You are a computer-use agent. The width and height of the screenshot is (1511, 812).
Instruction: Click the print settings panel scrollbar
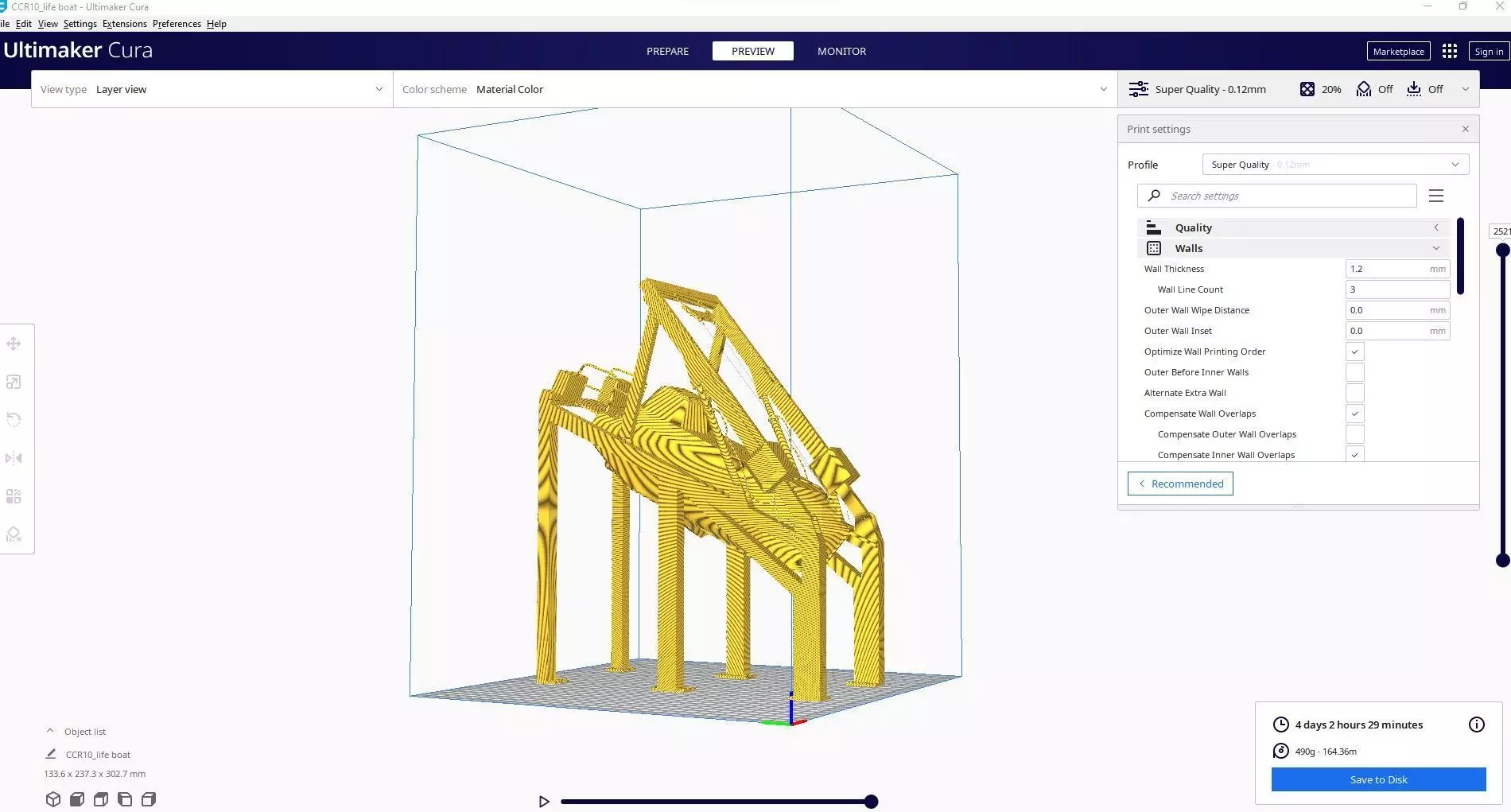coord(1460,256)
